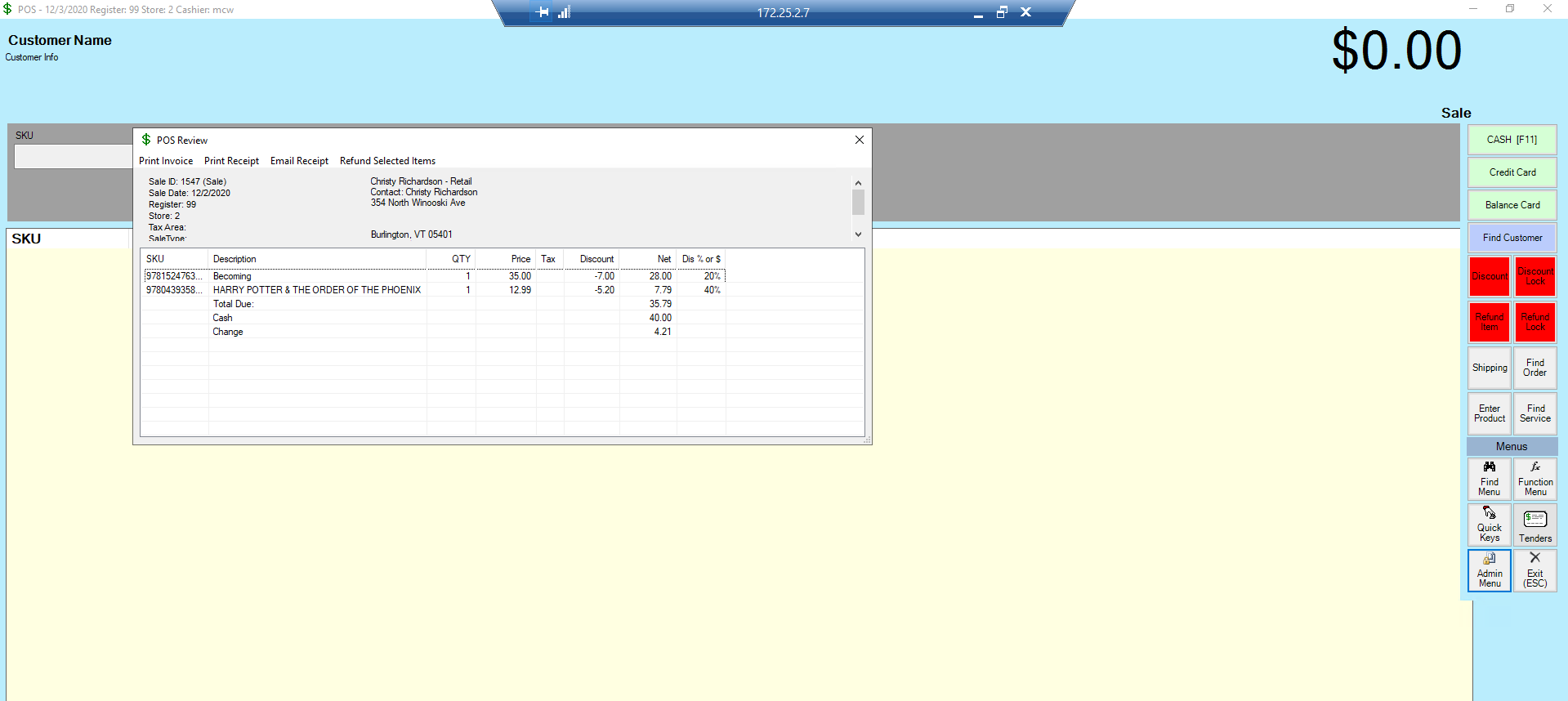Click SKU cell '9781524763...'

174,276
